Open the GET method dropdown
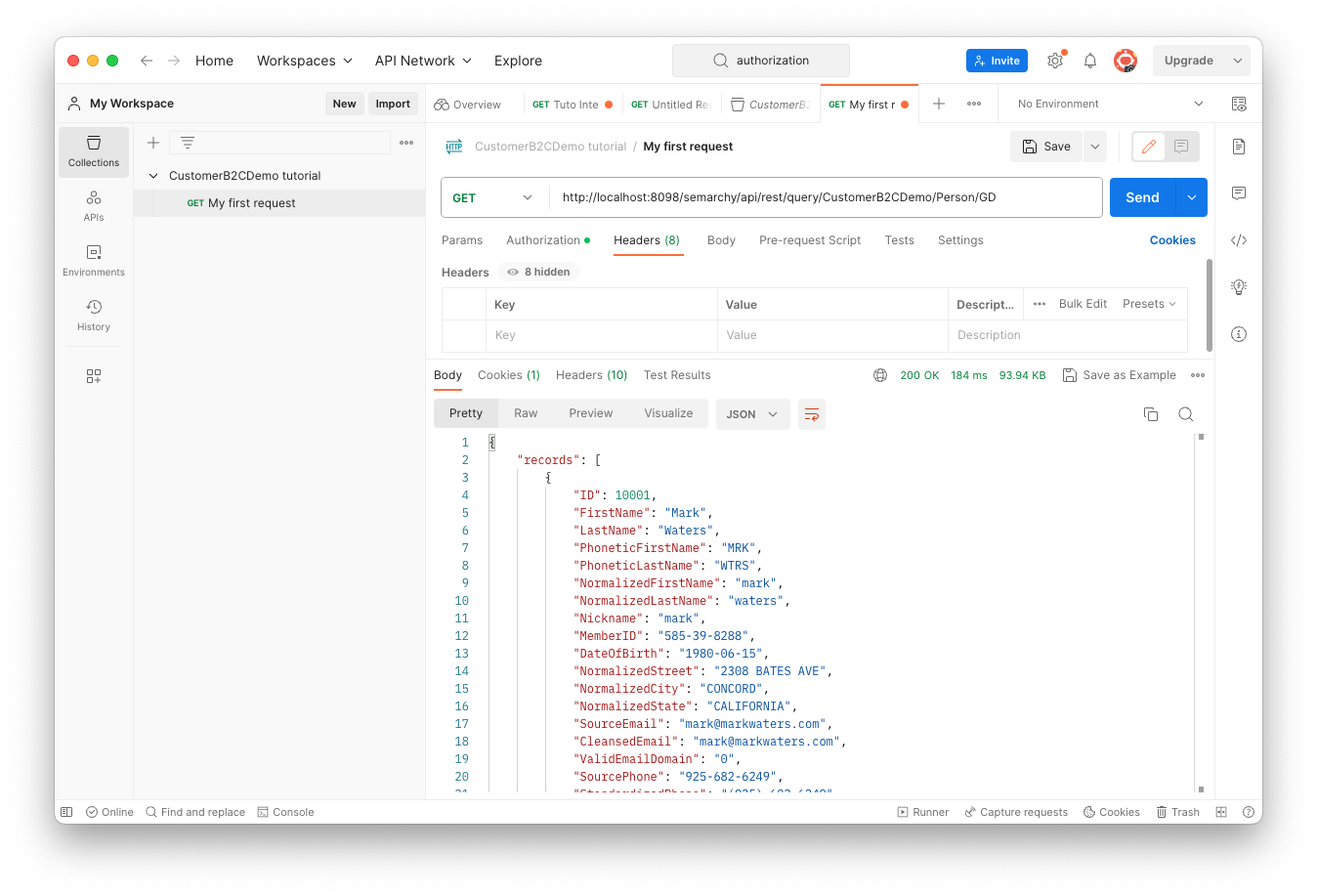 coord(493,197)
